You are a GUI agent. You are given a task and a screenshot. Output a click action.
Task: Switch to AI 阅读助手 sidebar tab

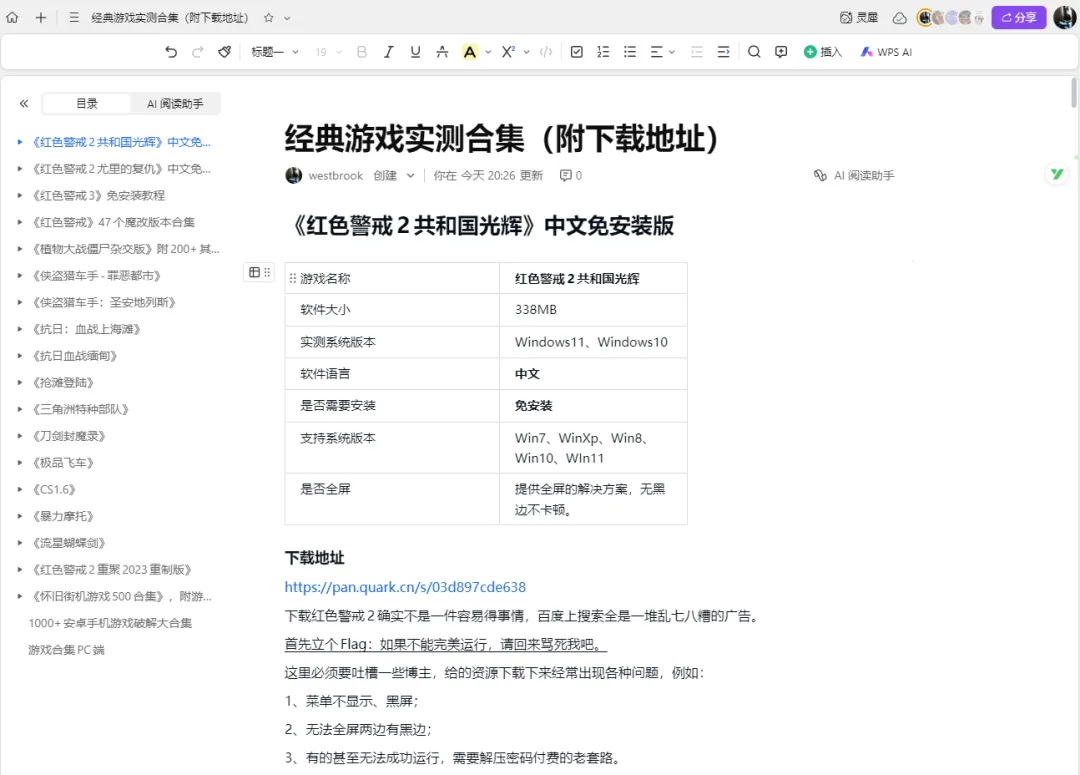coord(175,103)
